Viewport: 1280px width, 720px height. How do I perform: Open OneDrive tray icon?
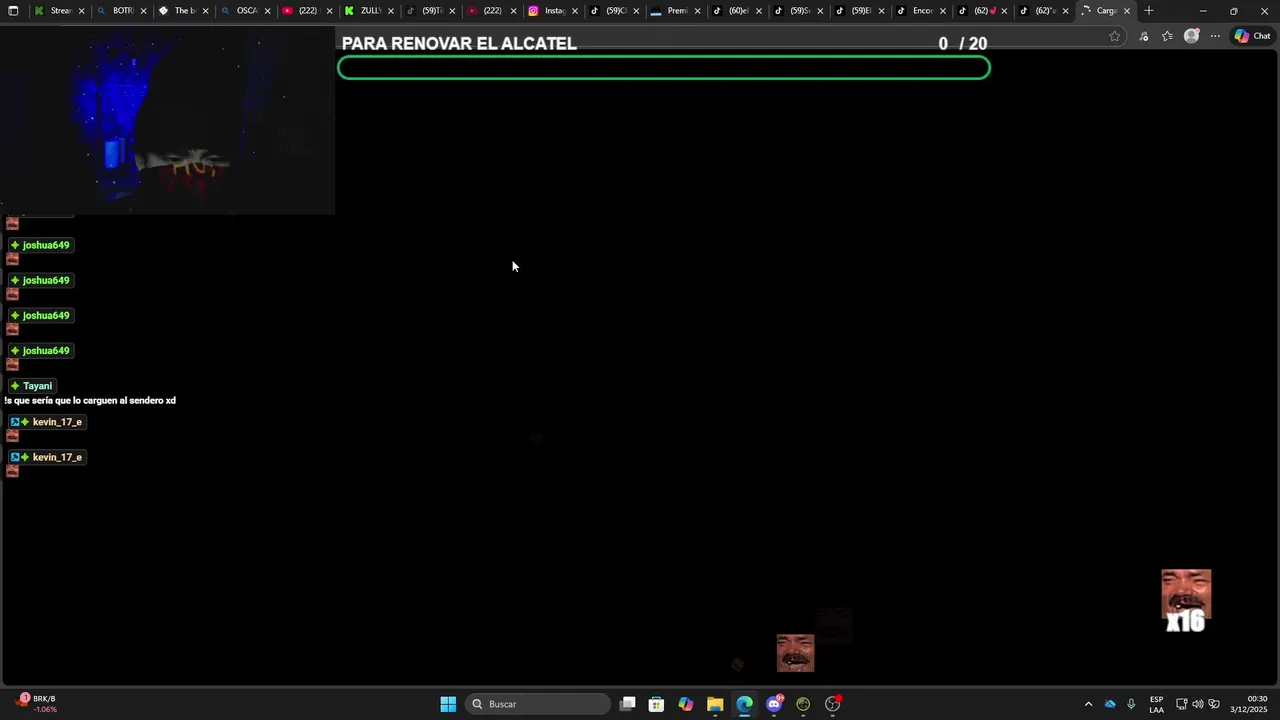point(1110,704)
